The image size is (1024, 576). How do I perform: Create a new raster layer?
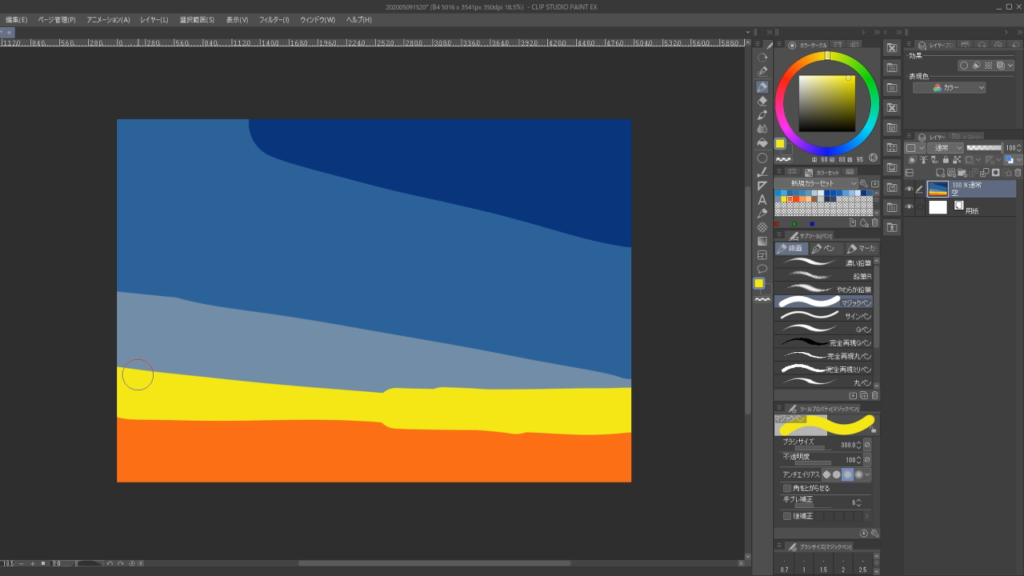(940, 172)
